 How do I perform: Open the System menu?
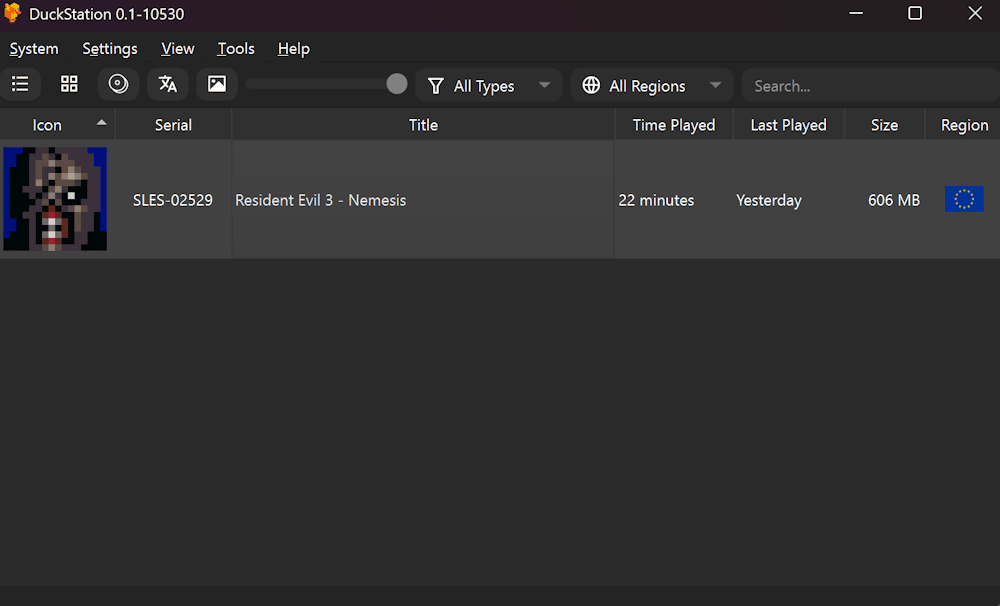[x=34, y=48]
